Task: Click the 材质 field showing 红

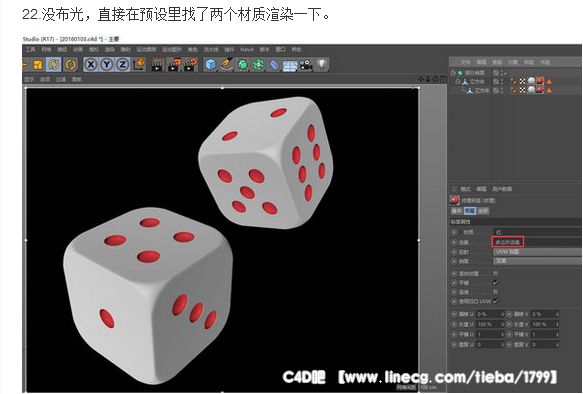Action: click(538, 232)
